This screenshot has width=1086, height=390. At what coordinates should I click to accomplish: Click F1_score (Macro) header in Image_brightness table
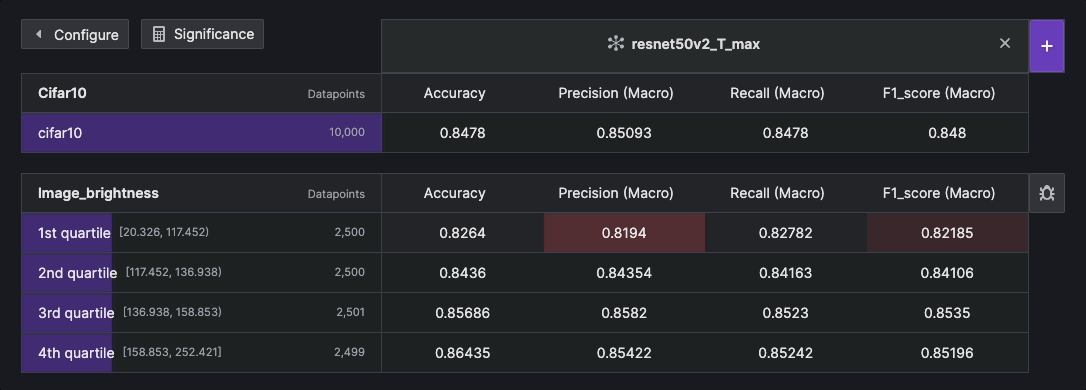coord(938,193)
